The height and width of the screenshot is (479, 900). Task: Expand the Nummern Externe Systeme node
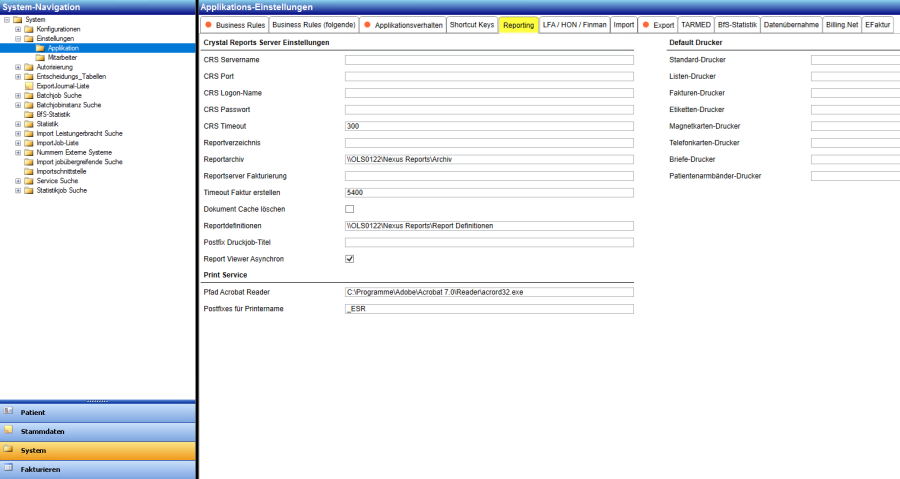click(18, 152)
